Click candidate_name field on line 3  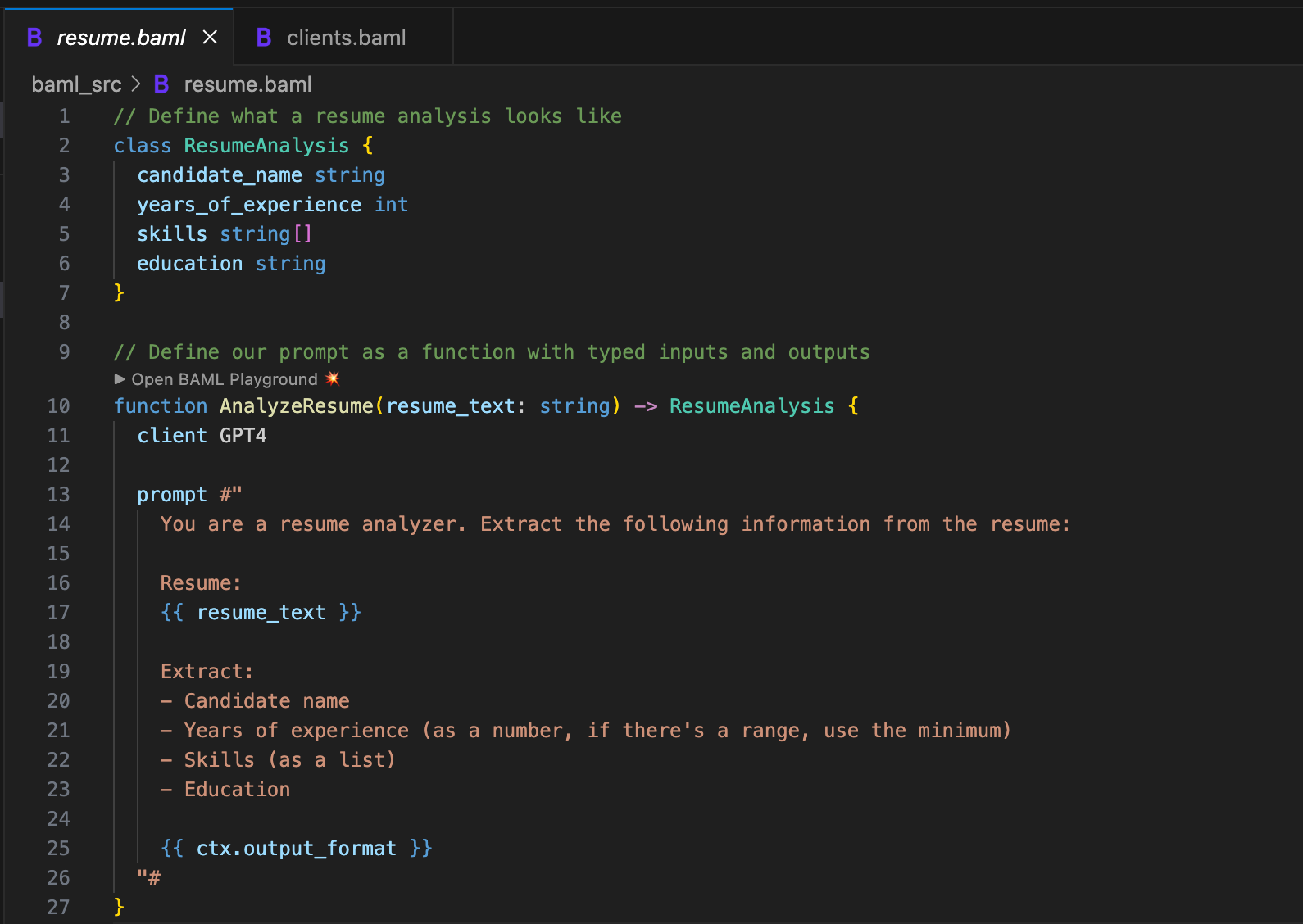point(220,175)
